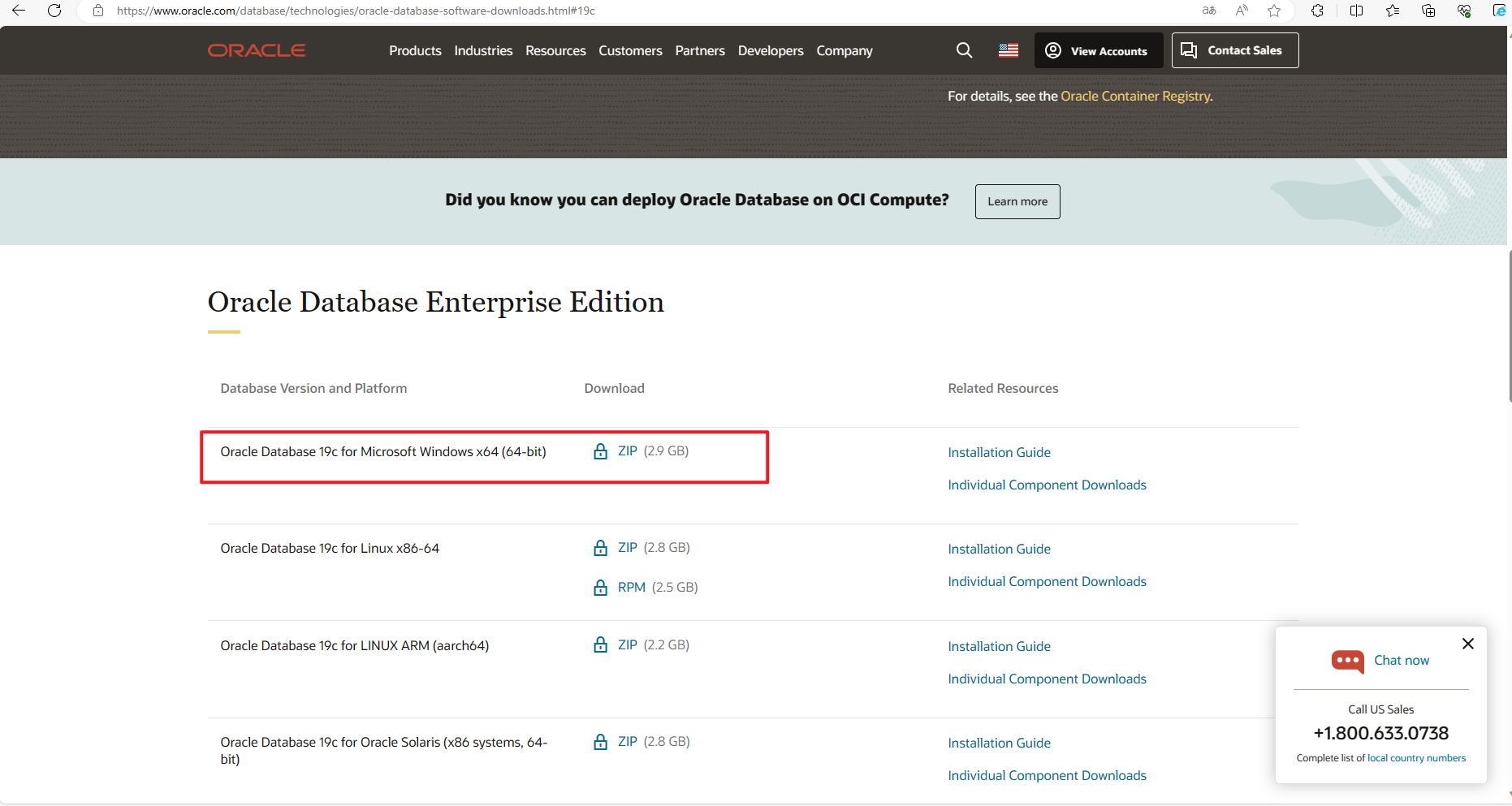The width and height of the screenshot is (1512, 806).
Task: Open browser extensions puzzle icon
Action: pos(1317,11)
